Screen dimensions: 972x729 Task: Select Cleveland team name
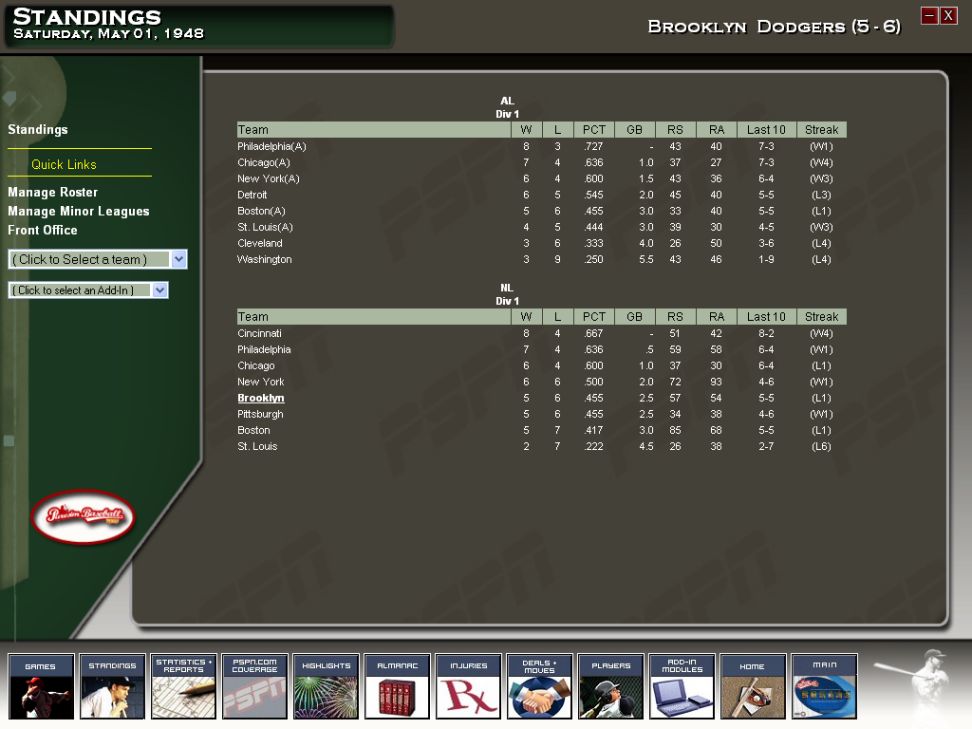click(260, 243)
